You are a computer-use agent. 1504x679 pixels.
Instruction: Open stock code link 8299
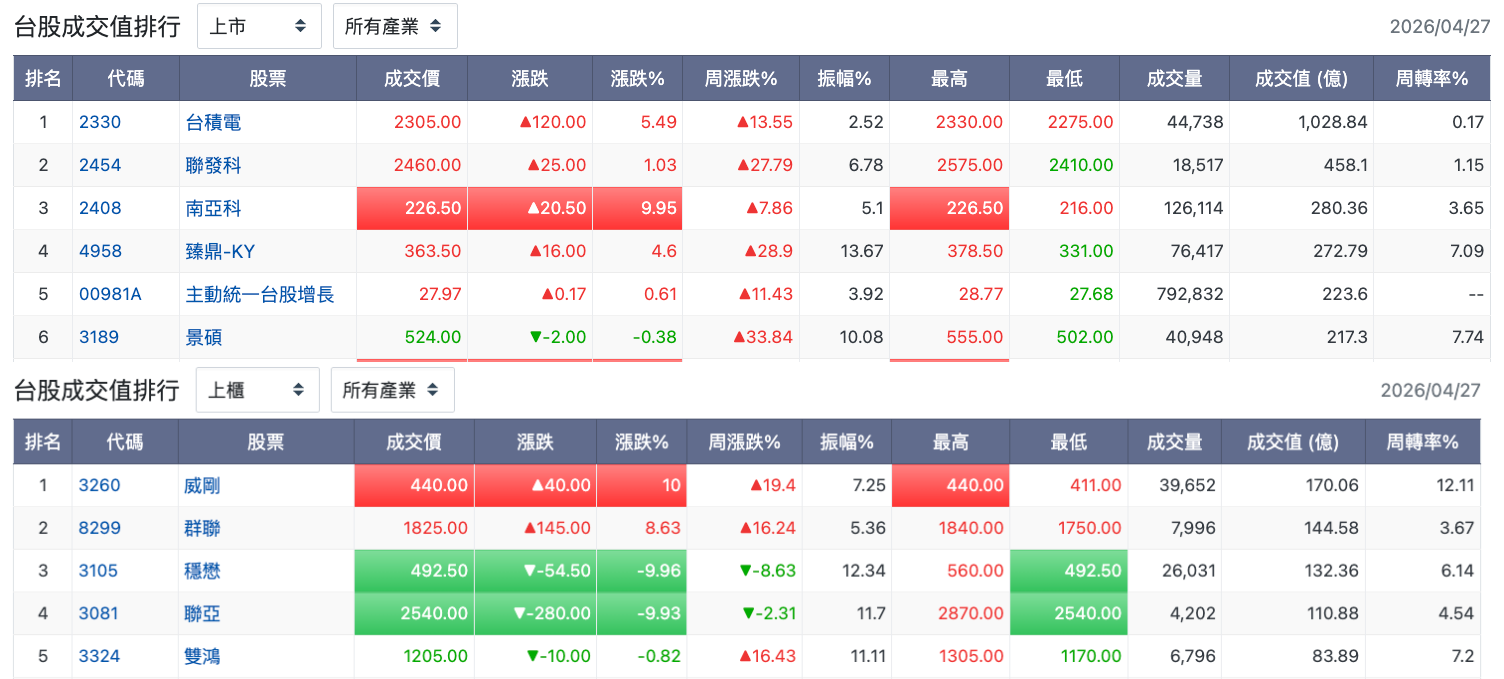point(99,527)
